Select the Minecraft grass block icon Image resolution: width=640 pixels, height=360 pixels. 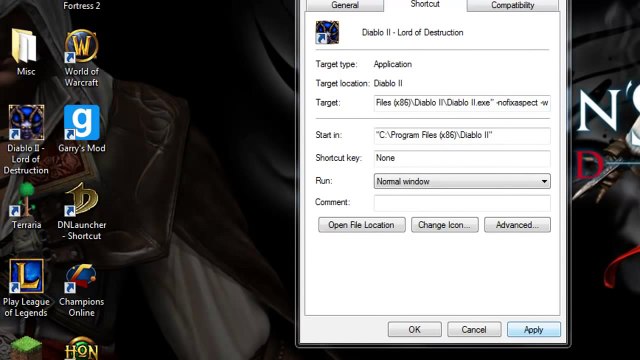26,348
